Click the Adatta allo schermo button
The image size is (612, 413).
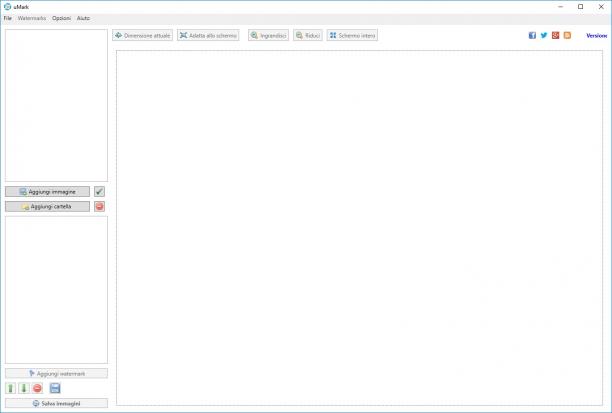(208, 36)
